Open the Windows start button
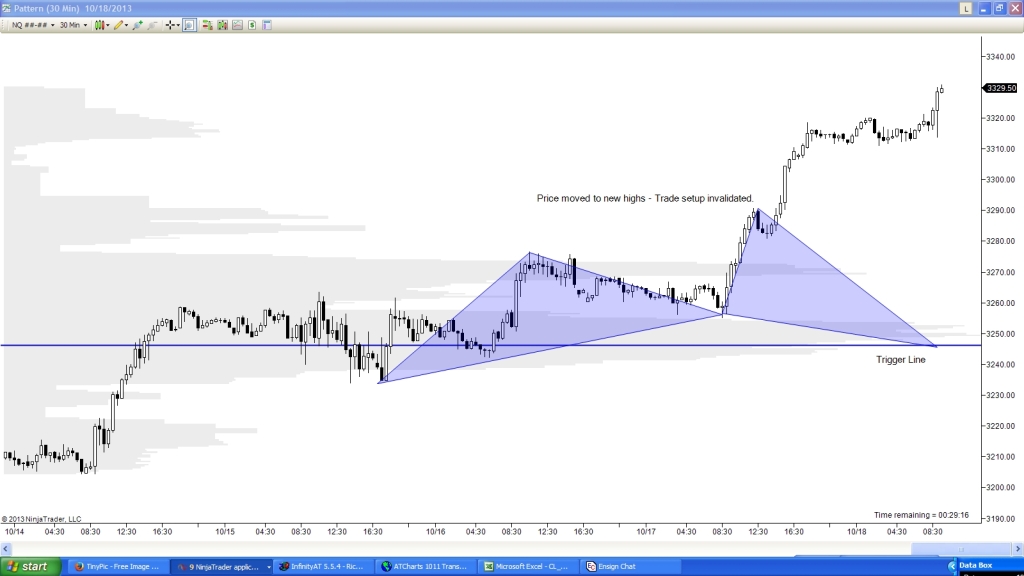 (x=31, y=566)
